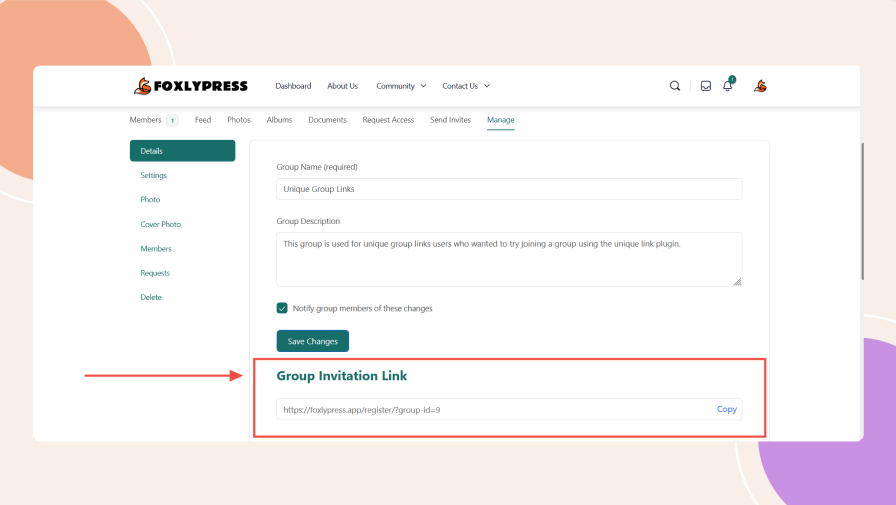Open the Send Invites tab

pos(450,119)
